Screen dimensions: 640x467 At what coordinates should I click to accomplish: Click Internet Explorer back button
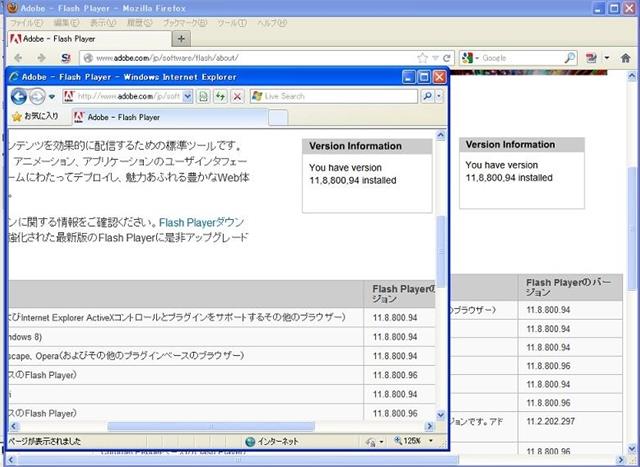click(18, 97)
